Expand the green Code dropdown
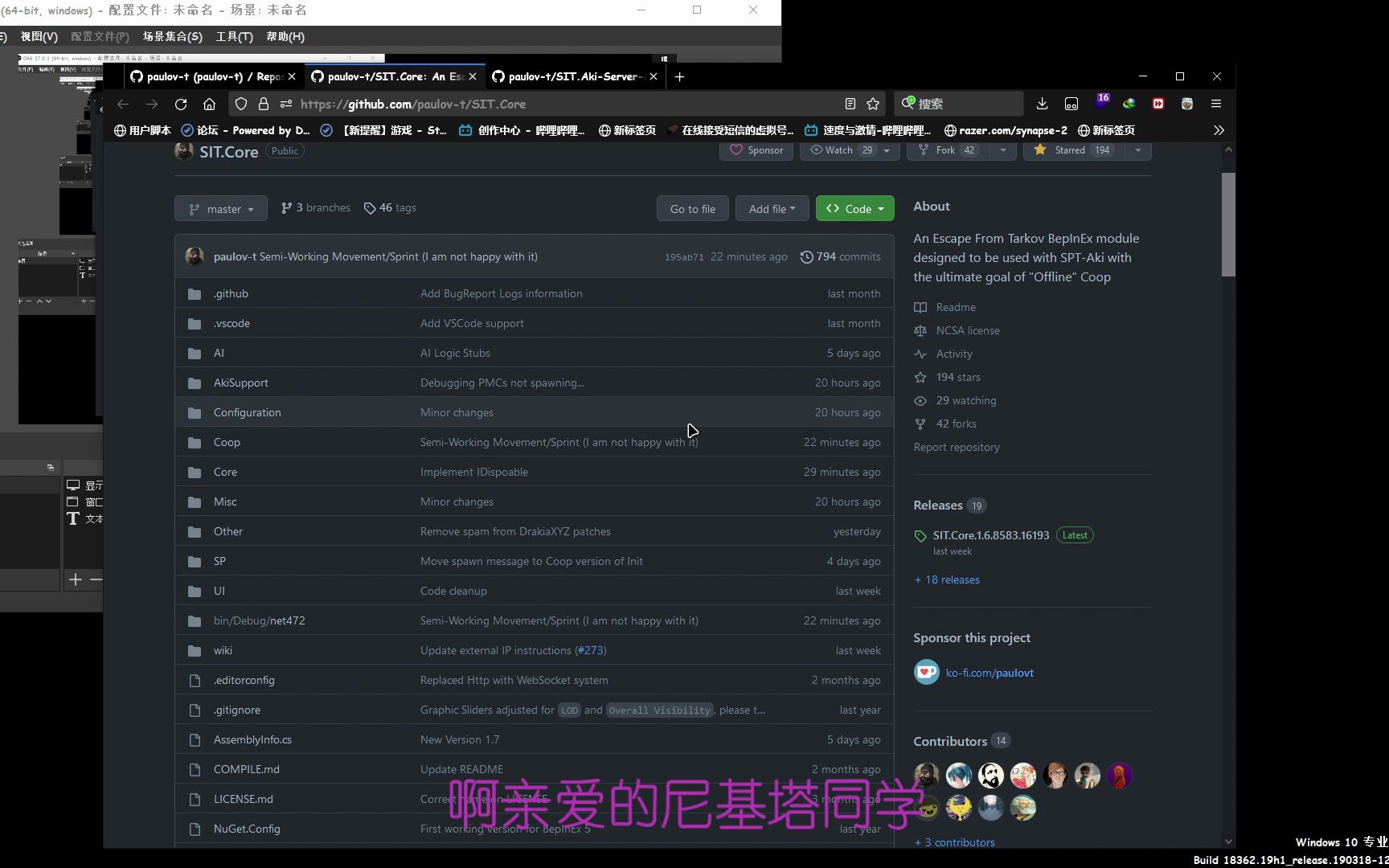The height and width of the screenshot is (868, 1389). point(855,208)
